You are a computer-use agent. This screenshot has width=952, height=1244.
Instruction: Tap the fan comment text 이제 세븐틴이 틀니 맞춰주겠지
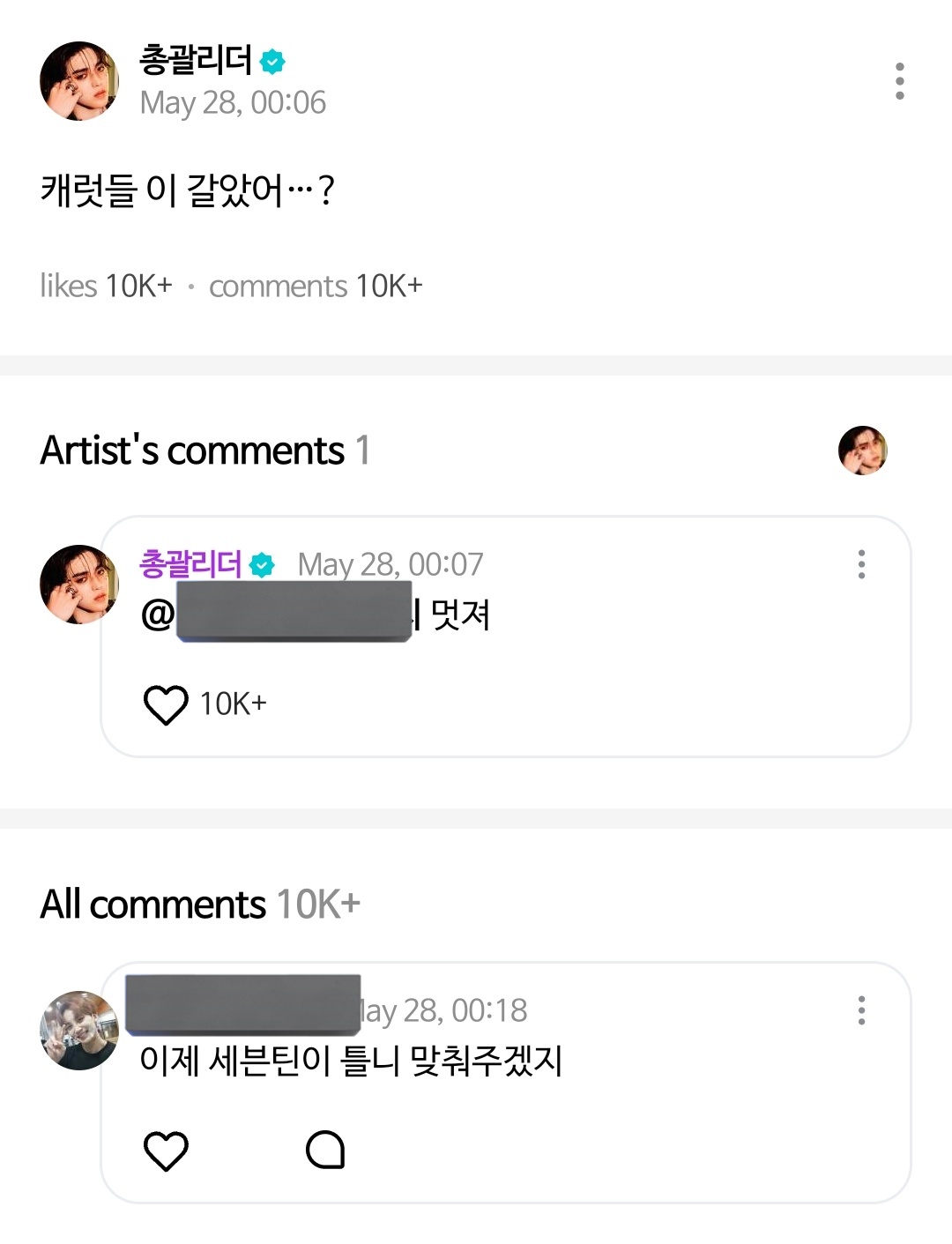click(351, 1060)
